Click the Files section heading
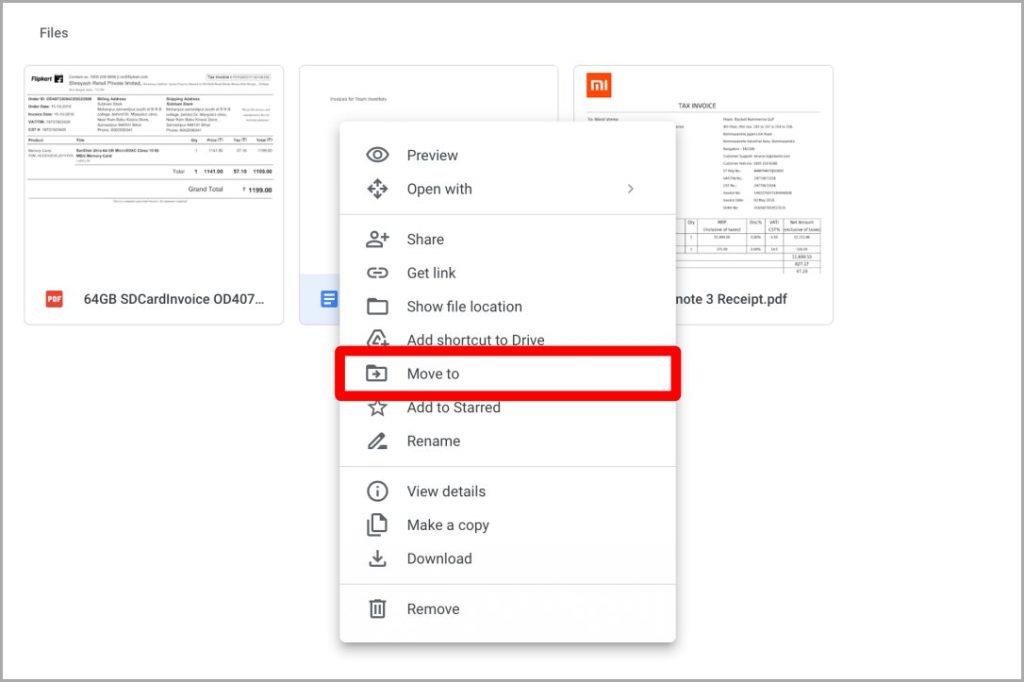Viewport: 1024px width, 682px height. tap(54, 33)
